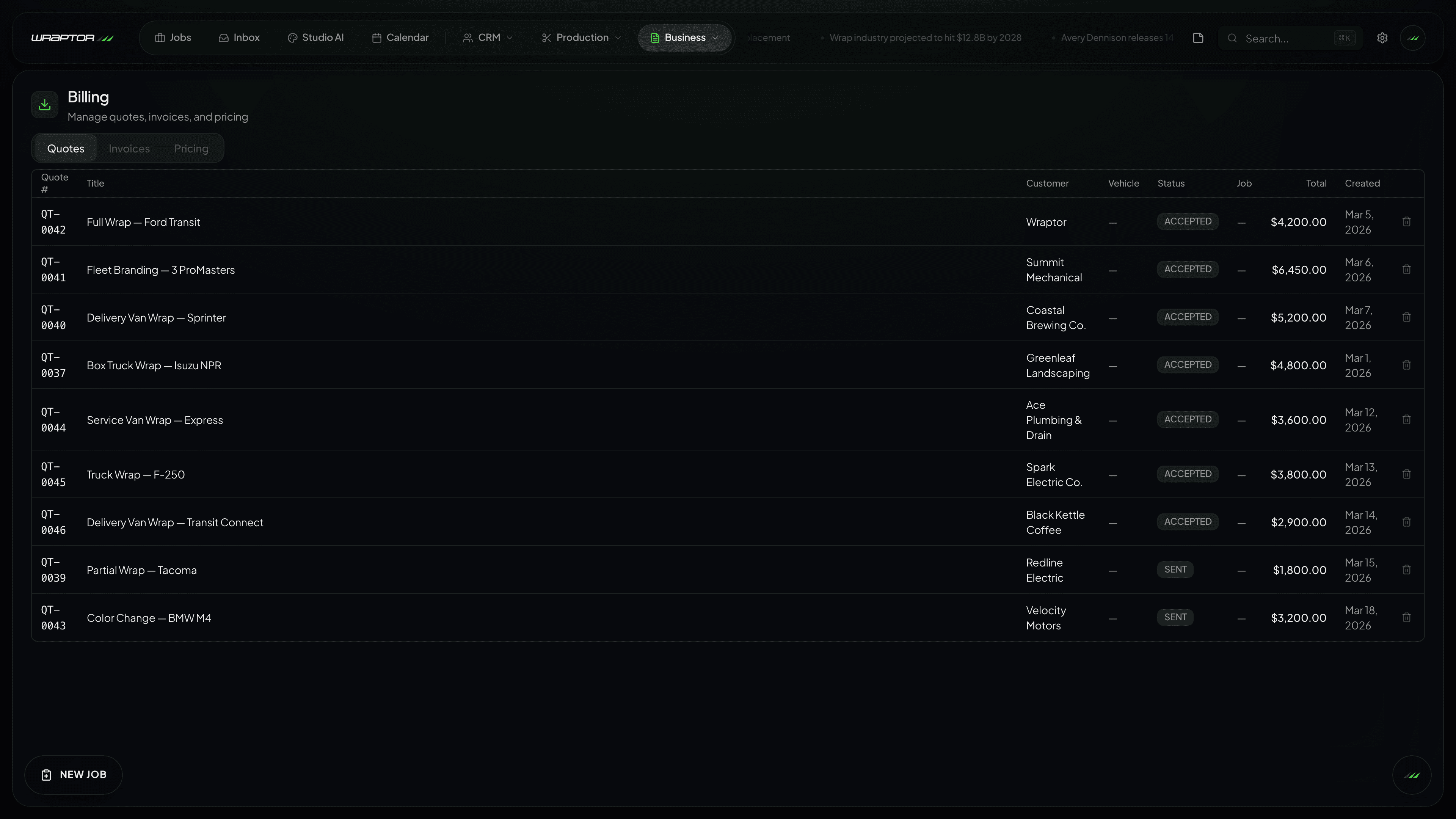This screenshot has height=819, width=1456.
Task: Delete quote QT-0042 with its trash icon
Action: 1406,221
